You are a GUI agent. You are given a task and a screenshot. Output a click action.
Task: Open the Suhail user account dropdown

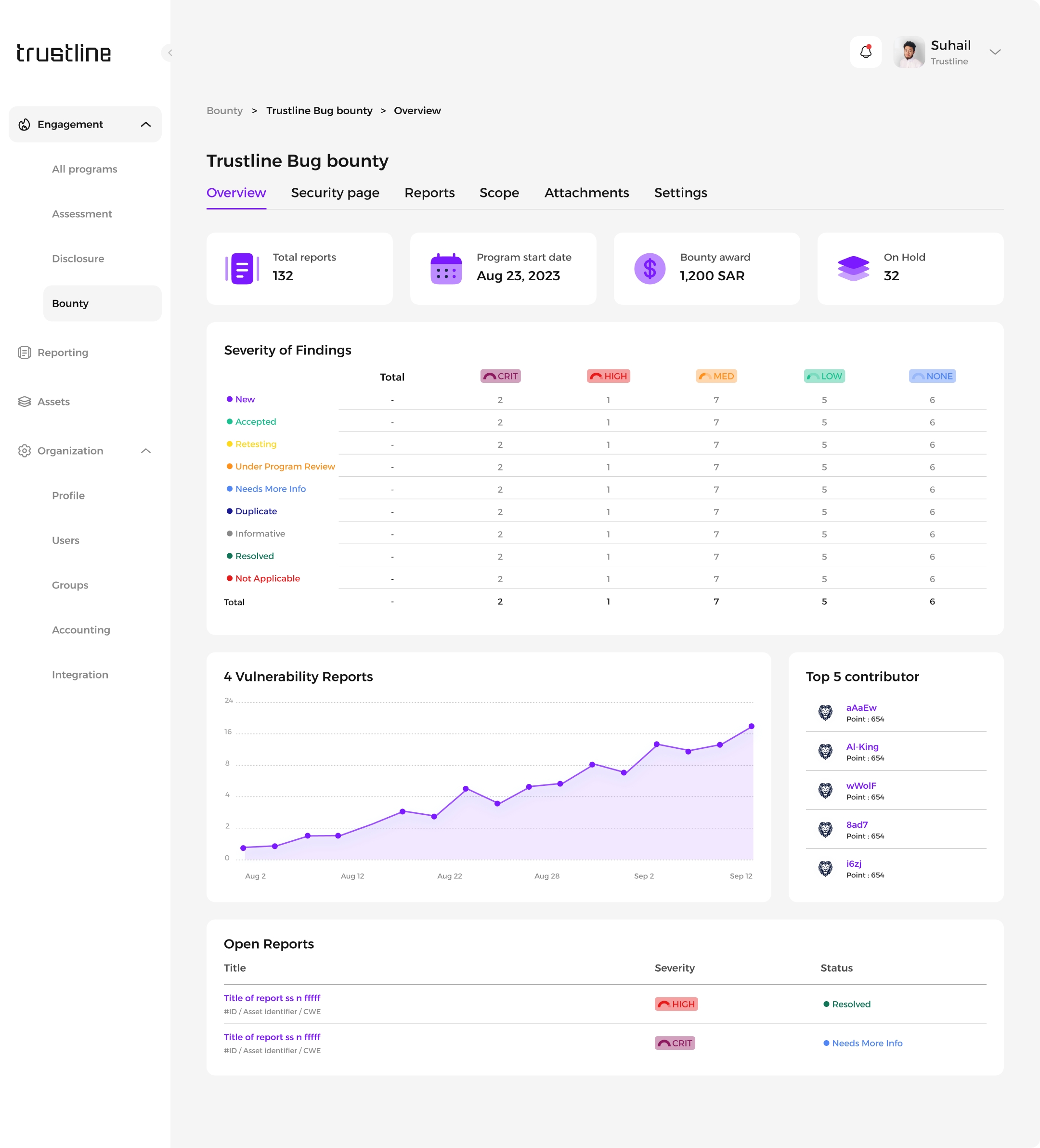coord(994,52)
